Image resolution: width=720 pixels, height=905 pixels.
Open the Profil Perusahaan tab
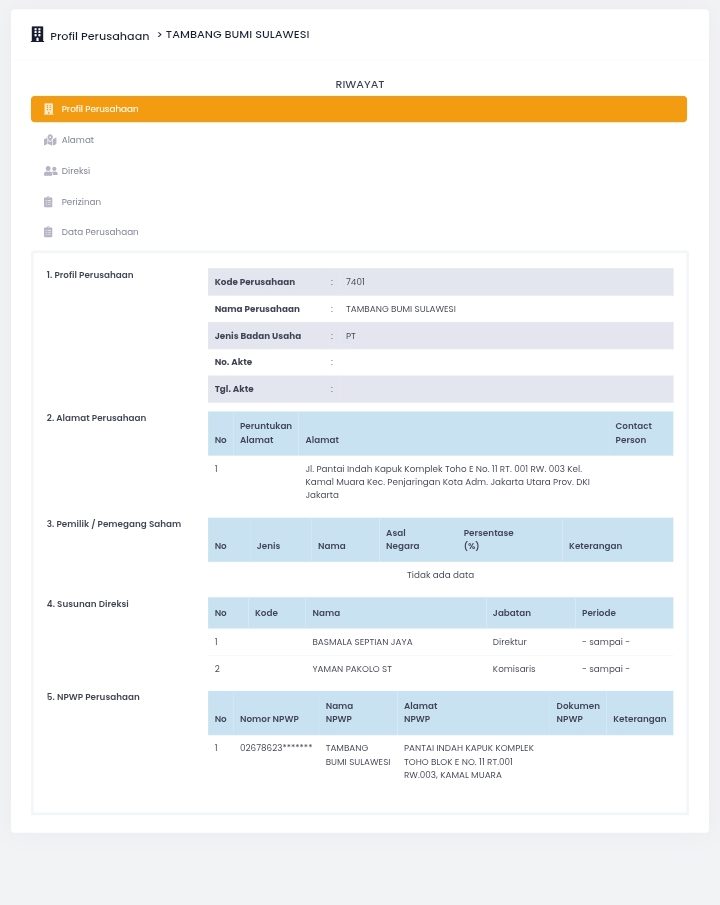[100, 109]
